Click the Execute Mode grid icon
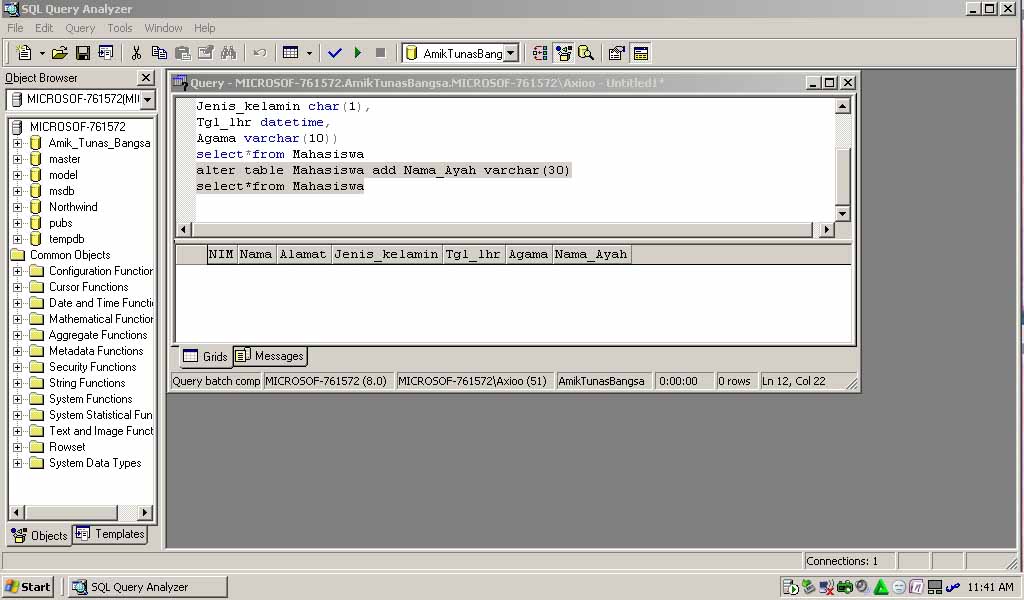The image size is (1024, 600). pyautogui.click(x=291, y=53)
